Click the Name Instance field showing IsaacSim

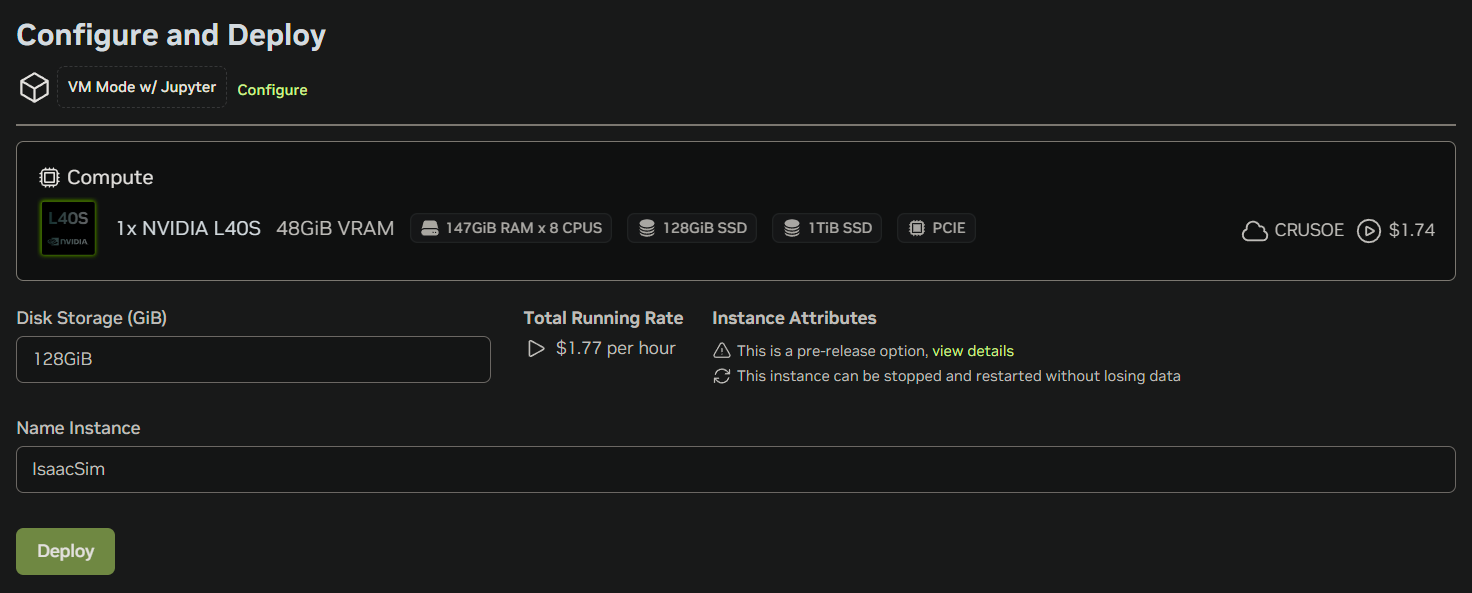click(x=735, y=469)
